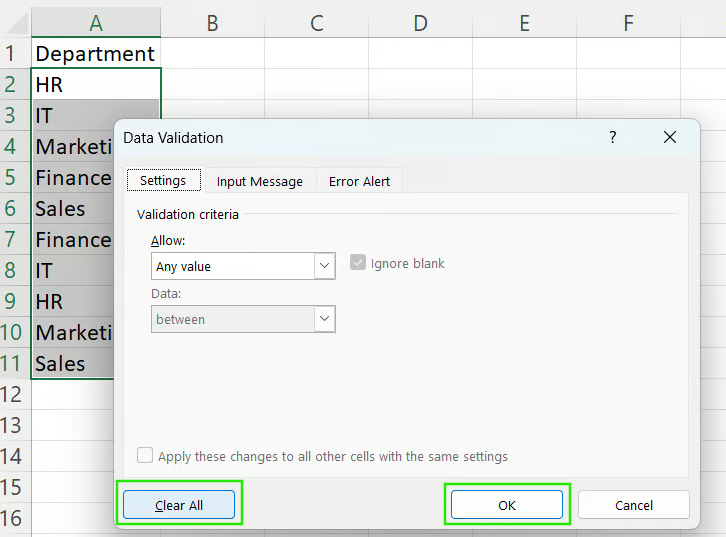Click column F header

(x=628, y=23)
